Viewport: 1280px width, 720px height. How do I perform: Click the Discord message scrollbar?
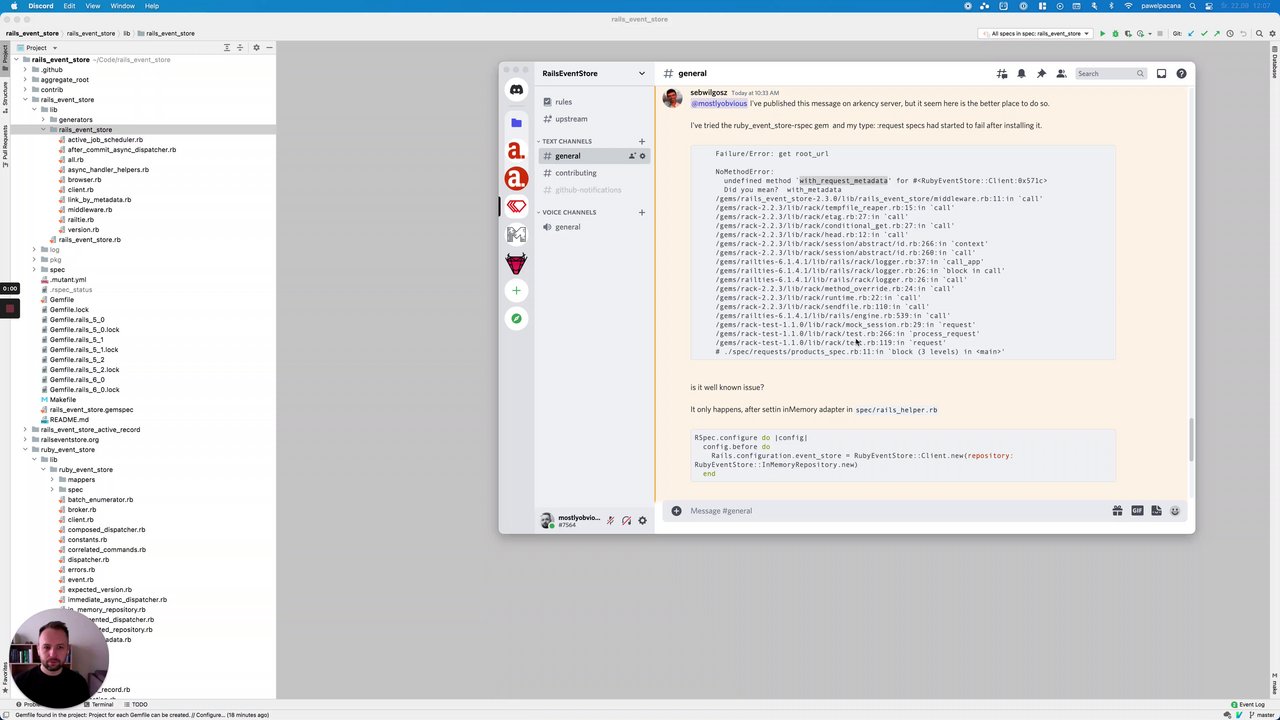1191,440
